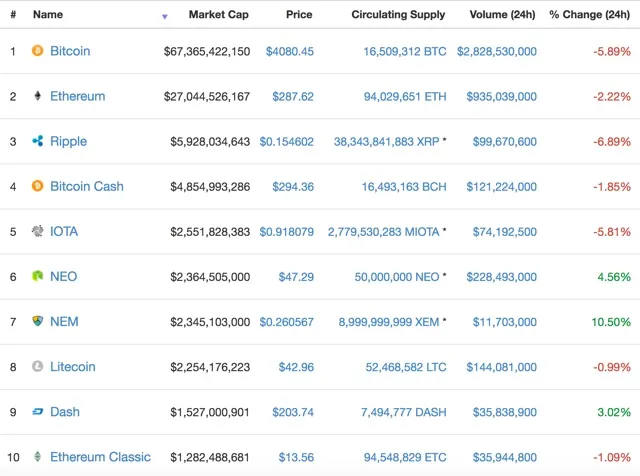The height and width of the screenshot is (476, 640).
Task: Click the NEO green logo icon
Action: pyautogui.click(x=38, y=276)
